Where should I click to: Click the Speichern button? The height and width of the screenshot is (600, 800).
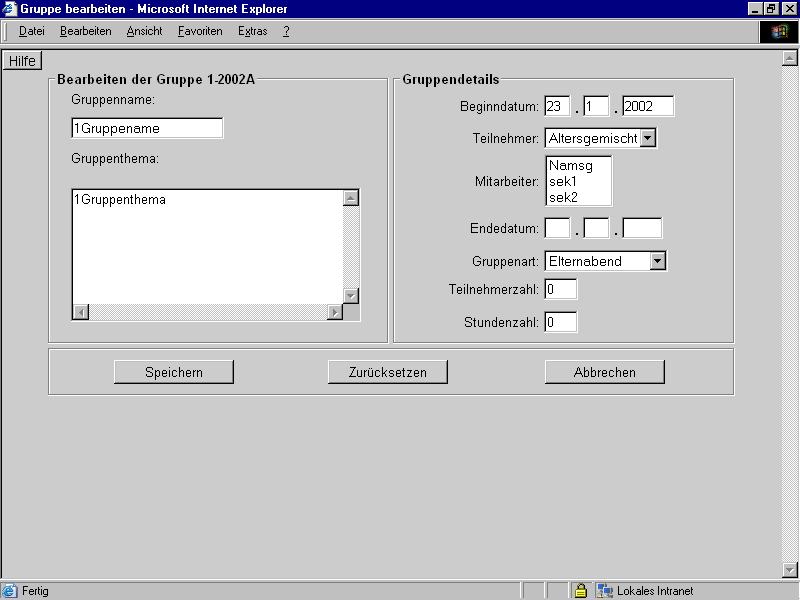click(x=173, y=371)
